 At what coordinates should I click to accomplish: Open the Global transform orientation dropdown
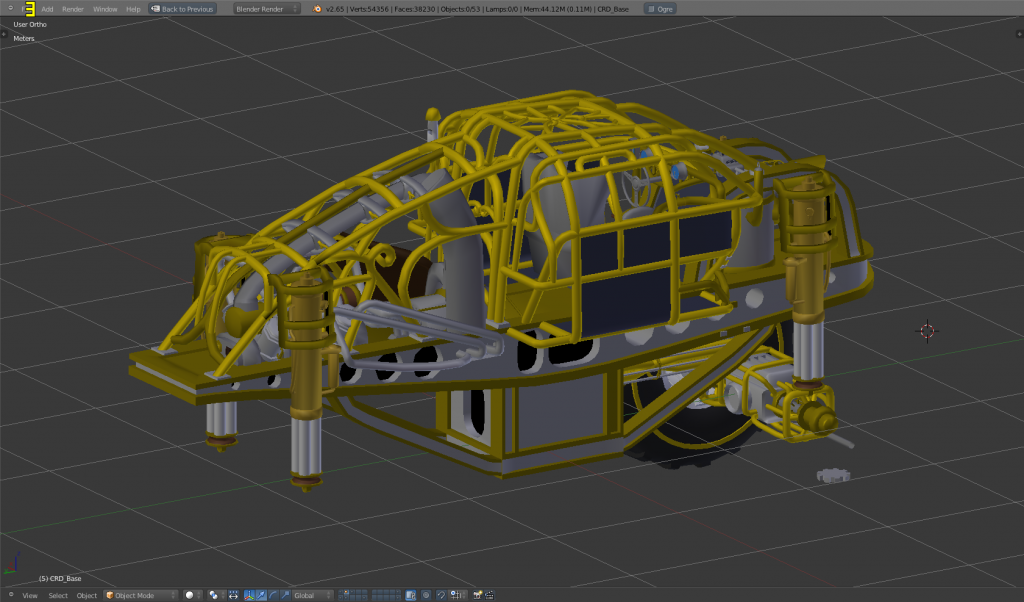[312, 595]
